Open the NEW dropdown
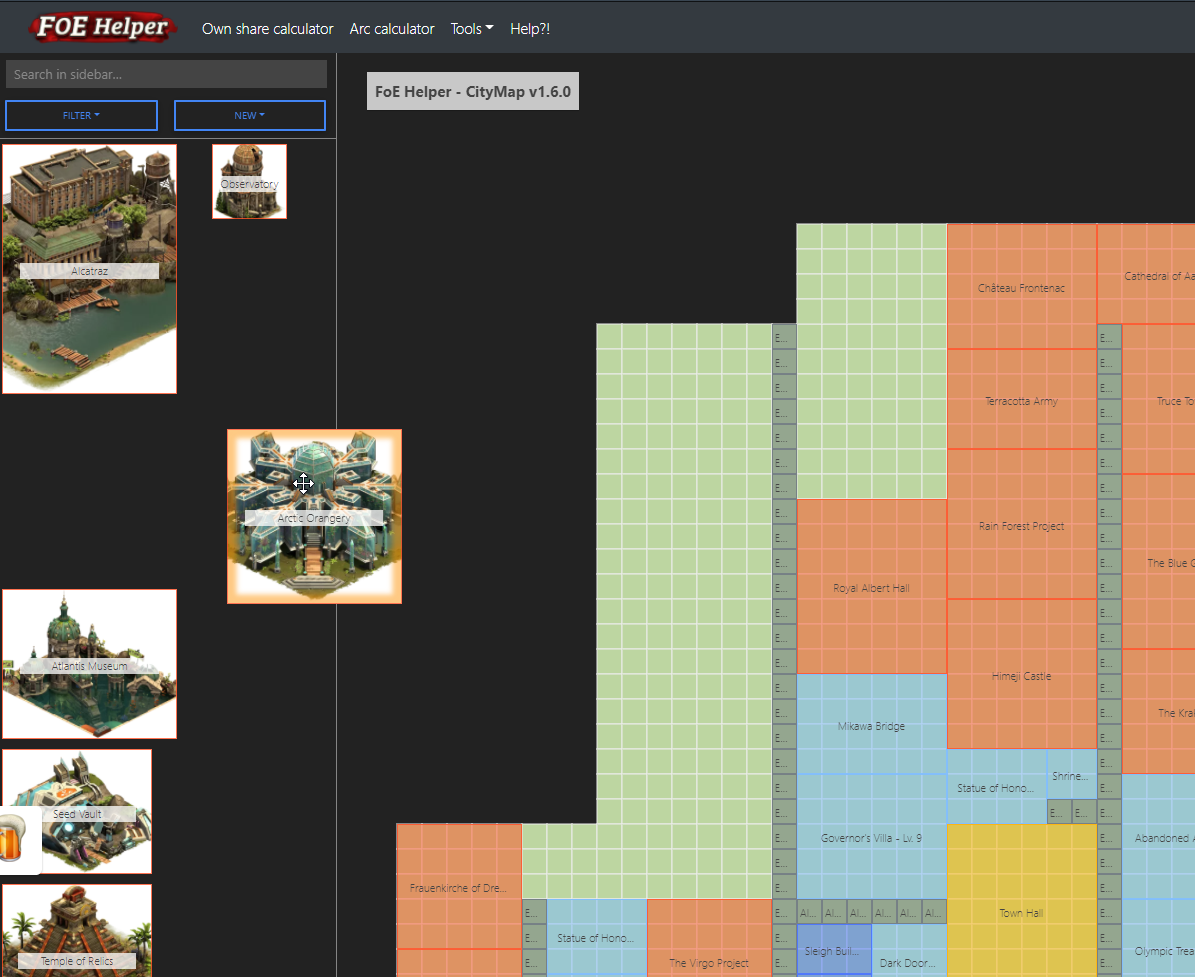The height and width of the screenshot is (977, 1195). 250,115
